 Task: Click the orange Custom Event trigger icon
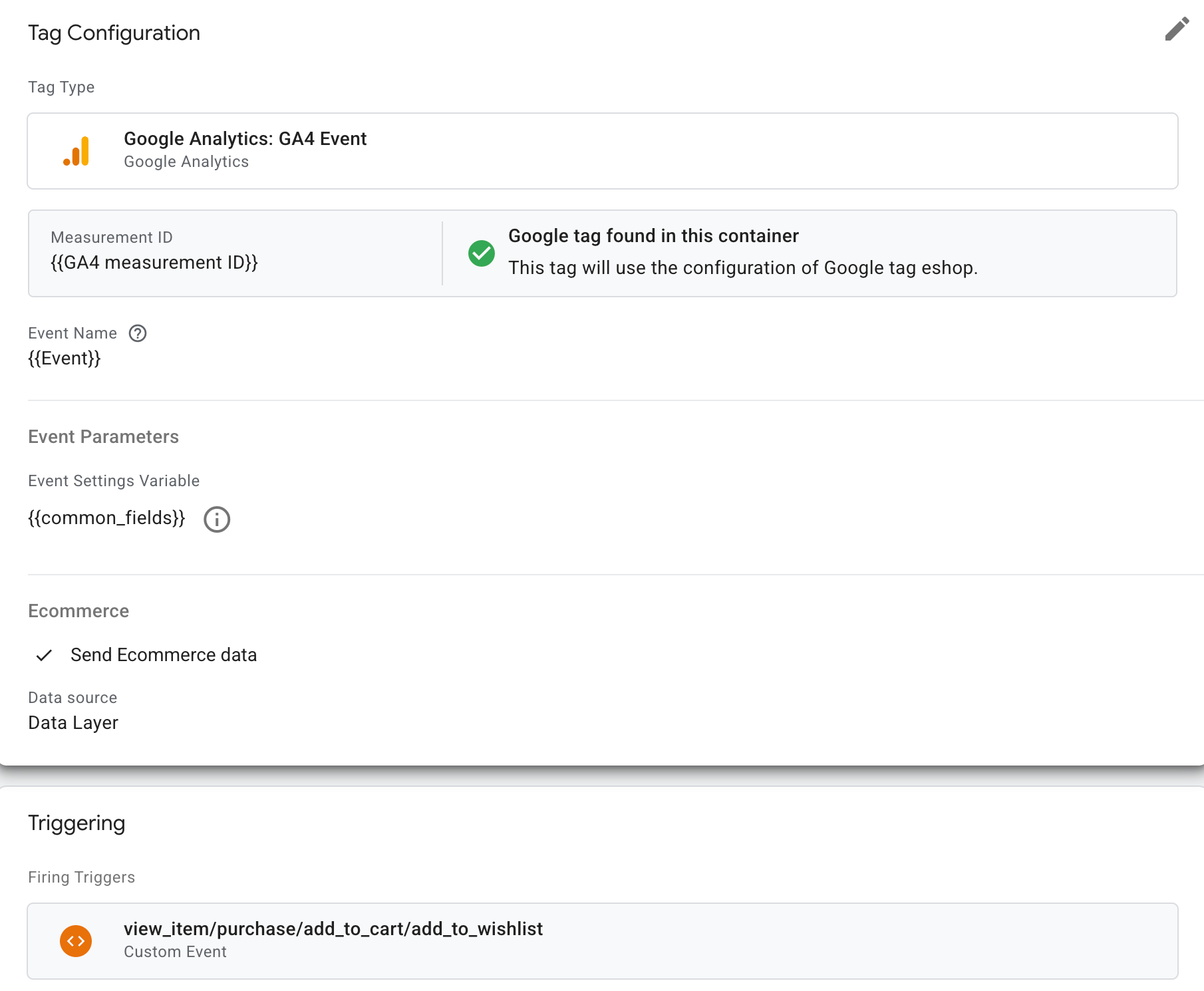tap(76, 941)
